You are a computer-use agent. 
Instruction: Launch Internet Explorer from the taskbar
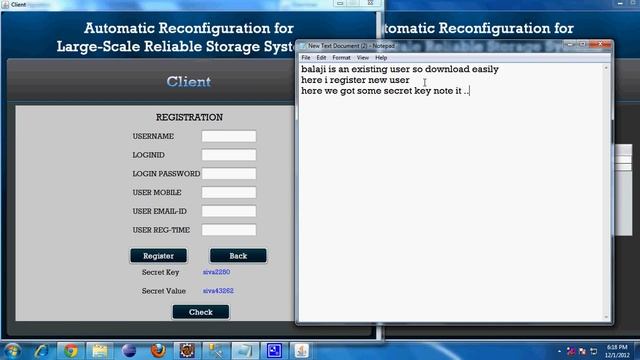41,351
